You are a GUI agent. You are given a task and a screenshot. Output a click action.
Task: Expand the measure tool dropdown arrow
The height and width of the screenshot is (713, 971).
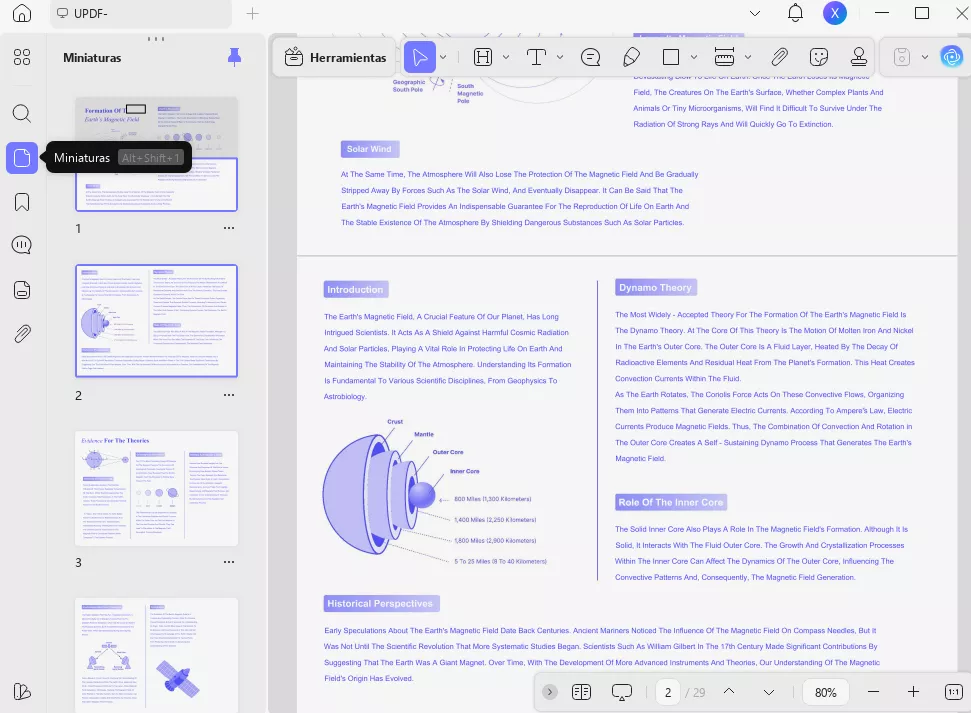pos(748,58)
